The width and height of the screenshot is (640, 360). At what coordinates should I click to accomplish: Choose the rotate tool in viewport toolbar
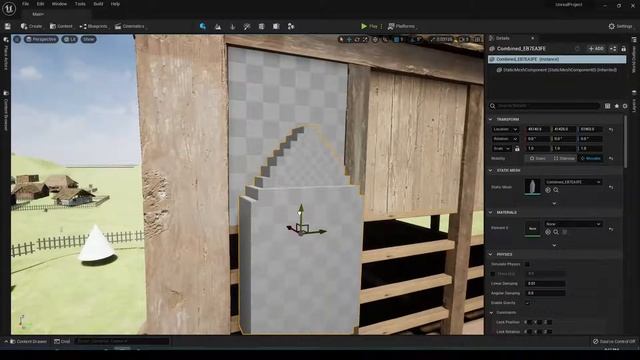tap(357, 39)
